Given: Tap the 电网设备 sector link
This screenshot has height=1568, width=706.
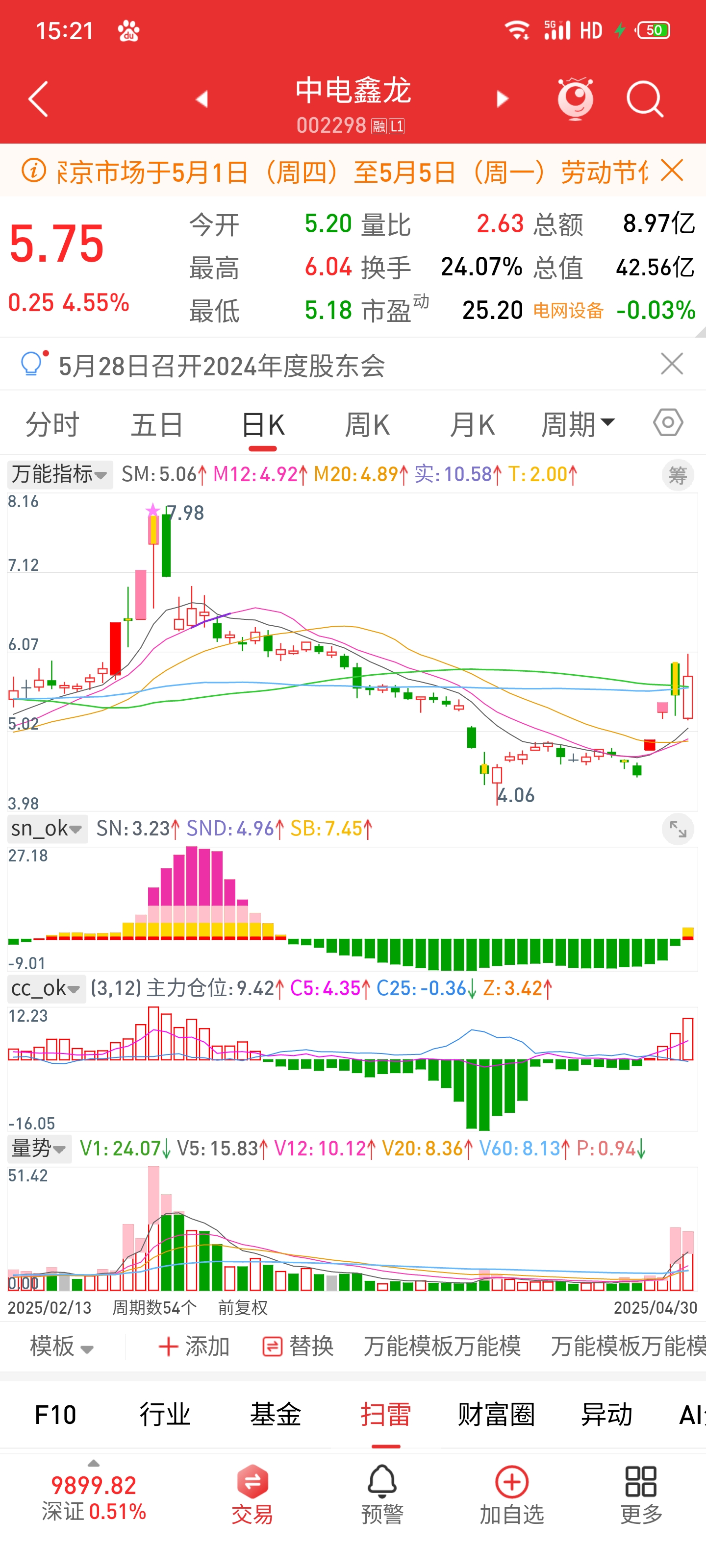Looking at the screenshot, I should coord(568,311).
